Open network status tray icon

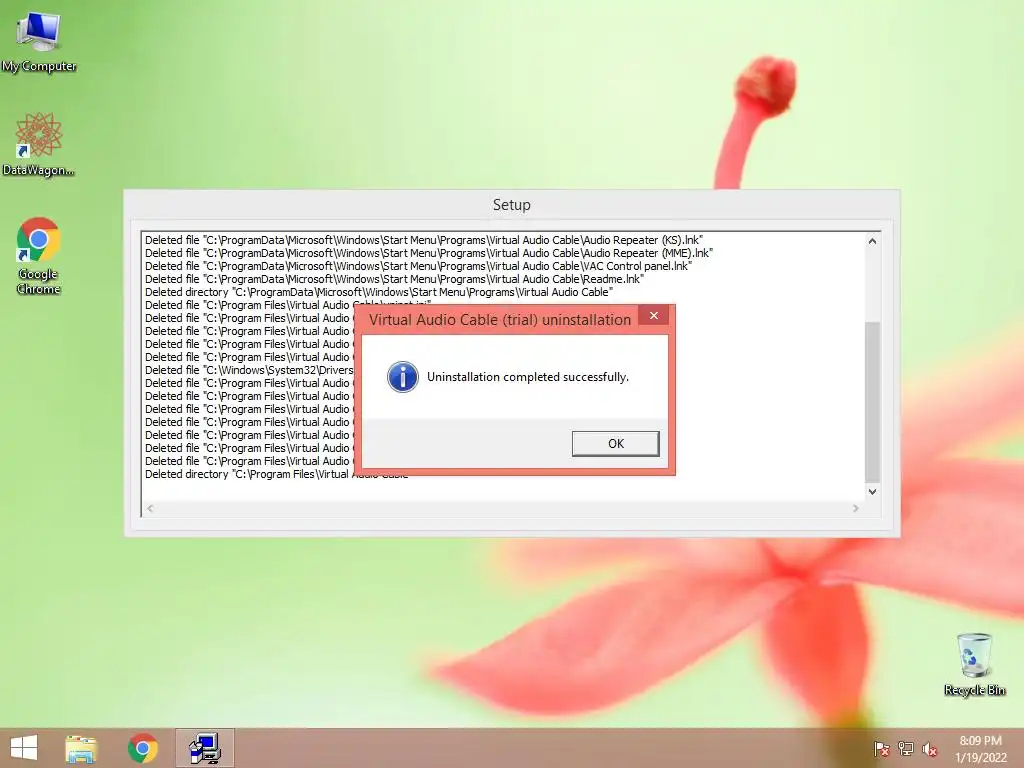tap(905, 749)
